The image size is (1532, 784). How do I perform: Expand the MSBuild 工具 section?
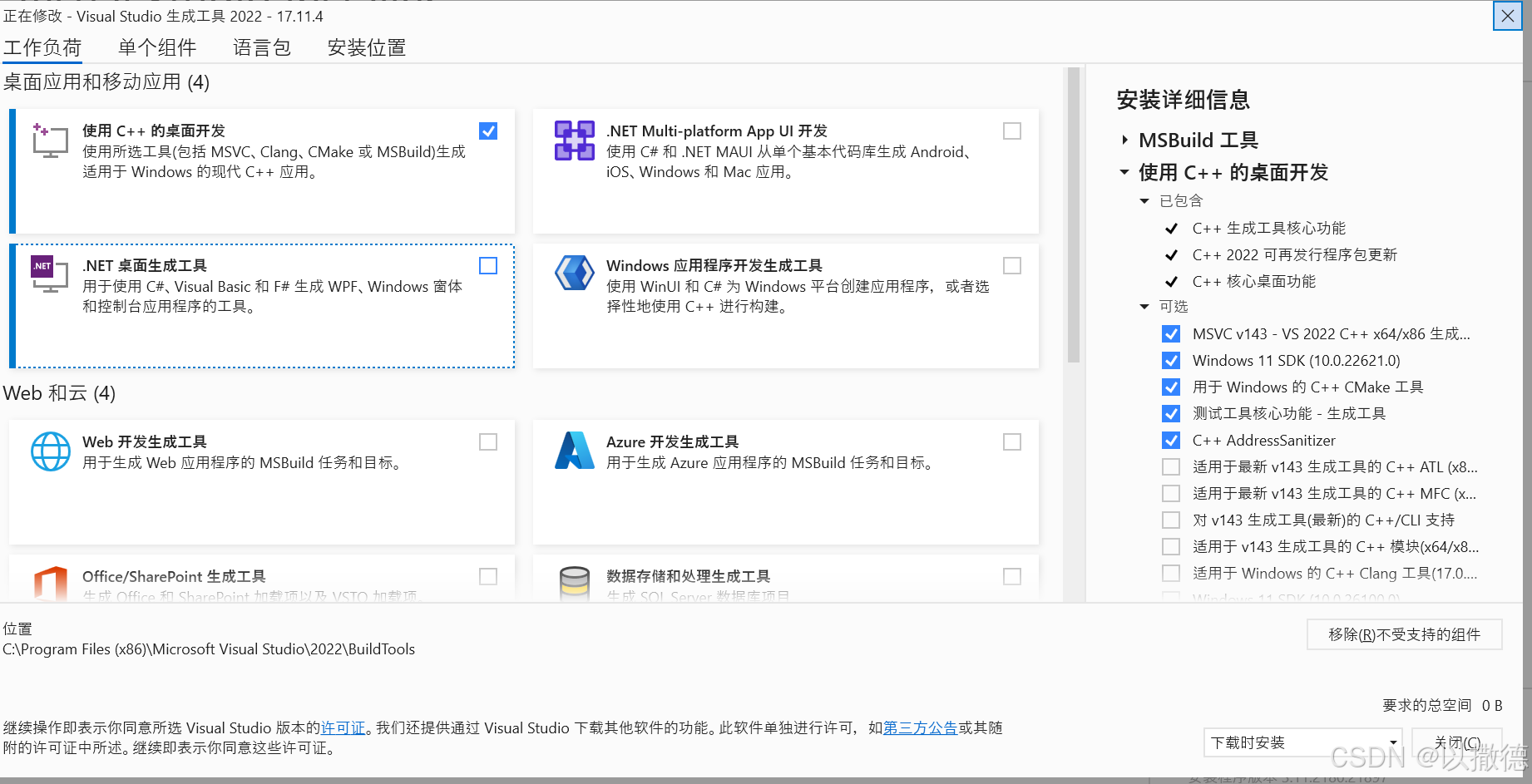[1124, 141]
